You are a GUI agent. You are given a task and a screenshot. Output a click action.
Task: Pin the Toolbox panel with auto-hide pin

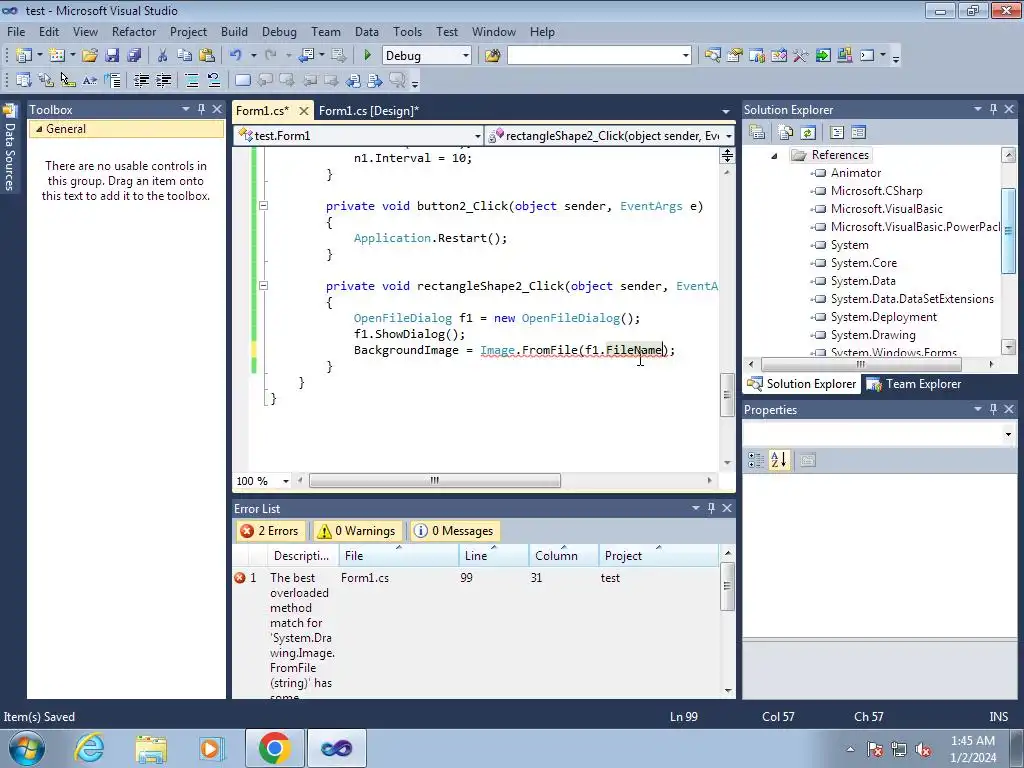(201, 109)
